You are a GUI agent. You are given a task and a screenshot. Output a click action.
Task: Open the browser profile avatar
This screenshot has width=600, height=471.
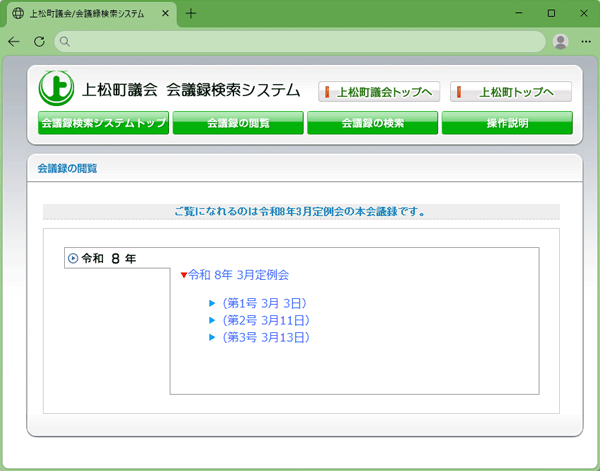pos(561,41)
